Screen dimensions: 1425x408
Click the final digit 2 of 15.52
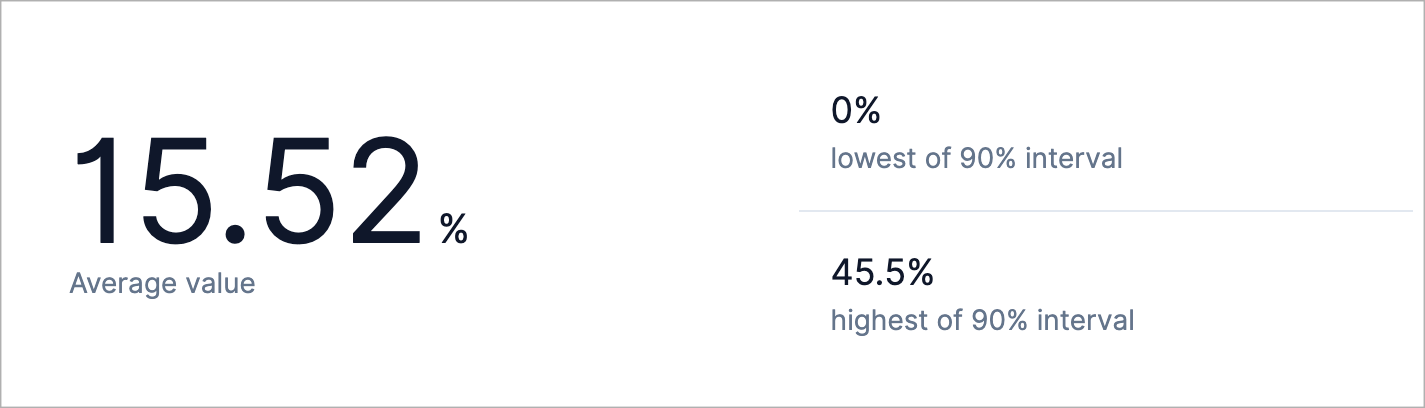[383, 189]
